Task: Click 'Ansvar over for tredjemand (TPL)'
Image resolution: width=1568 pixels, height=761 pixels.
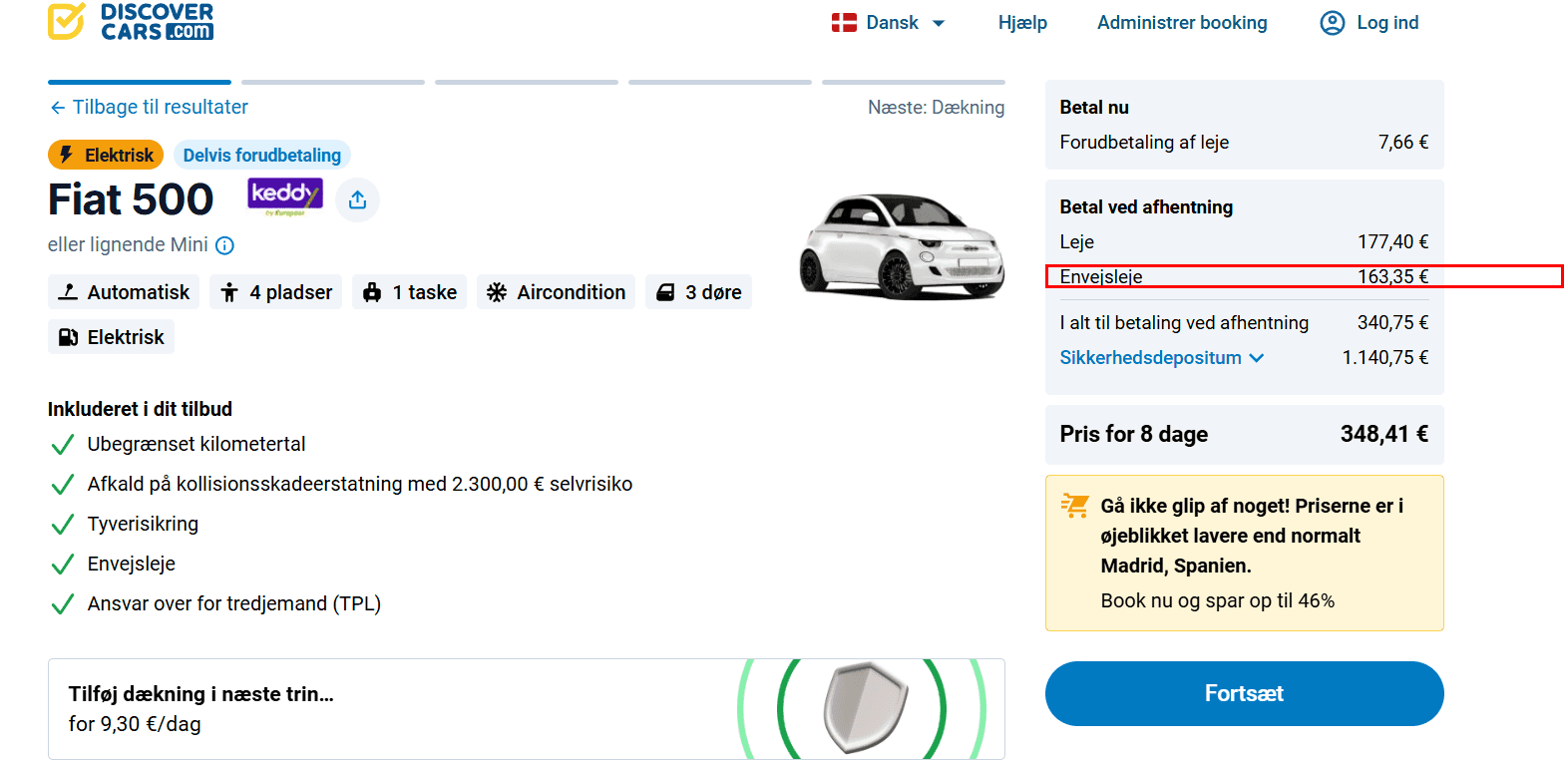Action: point(234,603)
